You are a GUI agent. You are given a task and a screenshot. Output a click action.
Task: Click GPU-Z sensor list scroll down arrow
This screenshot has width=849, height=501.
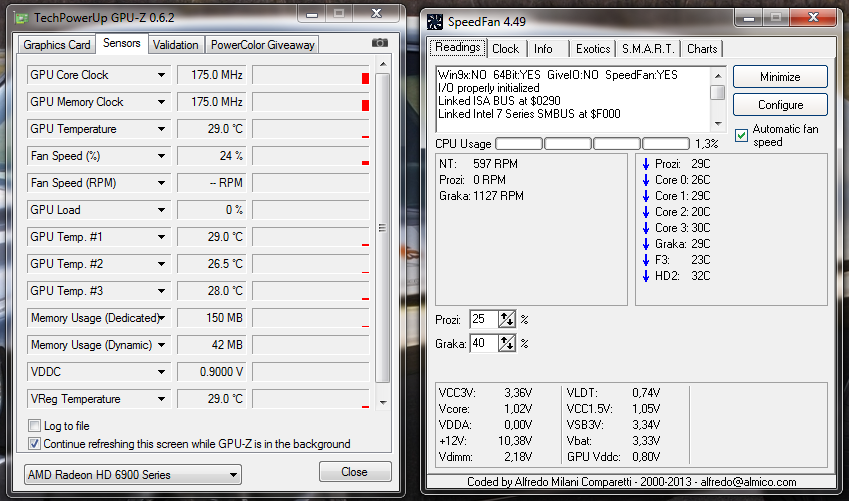[383, 402]
